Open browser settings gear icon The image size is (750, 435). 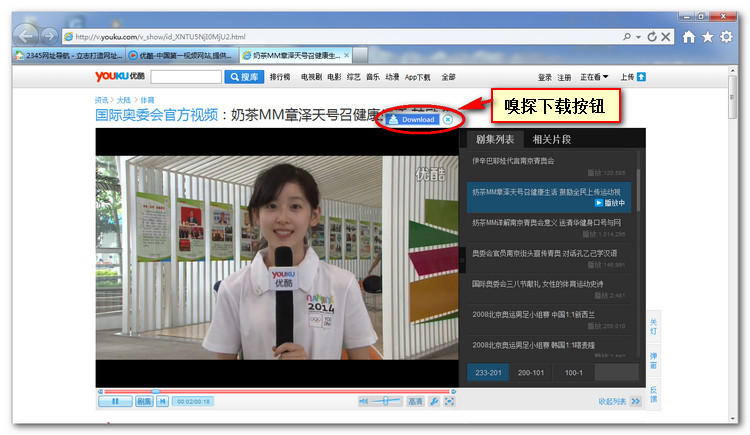pos(726,37)
